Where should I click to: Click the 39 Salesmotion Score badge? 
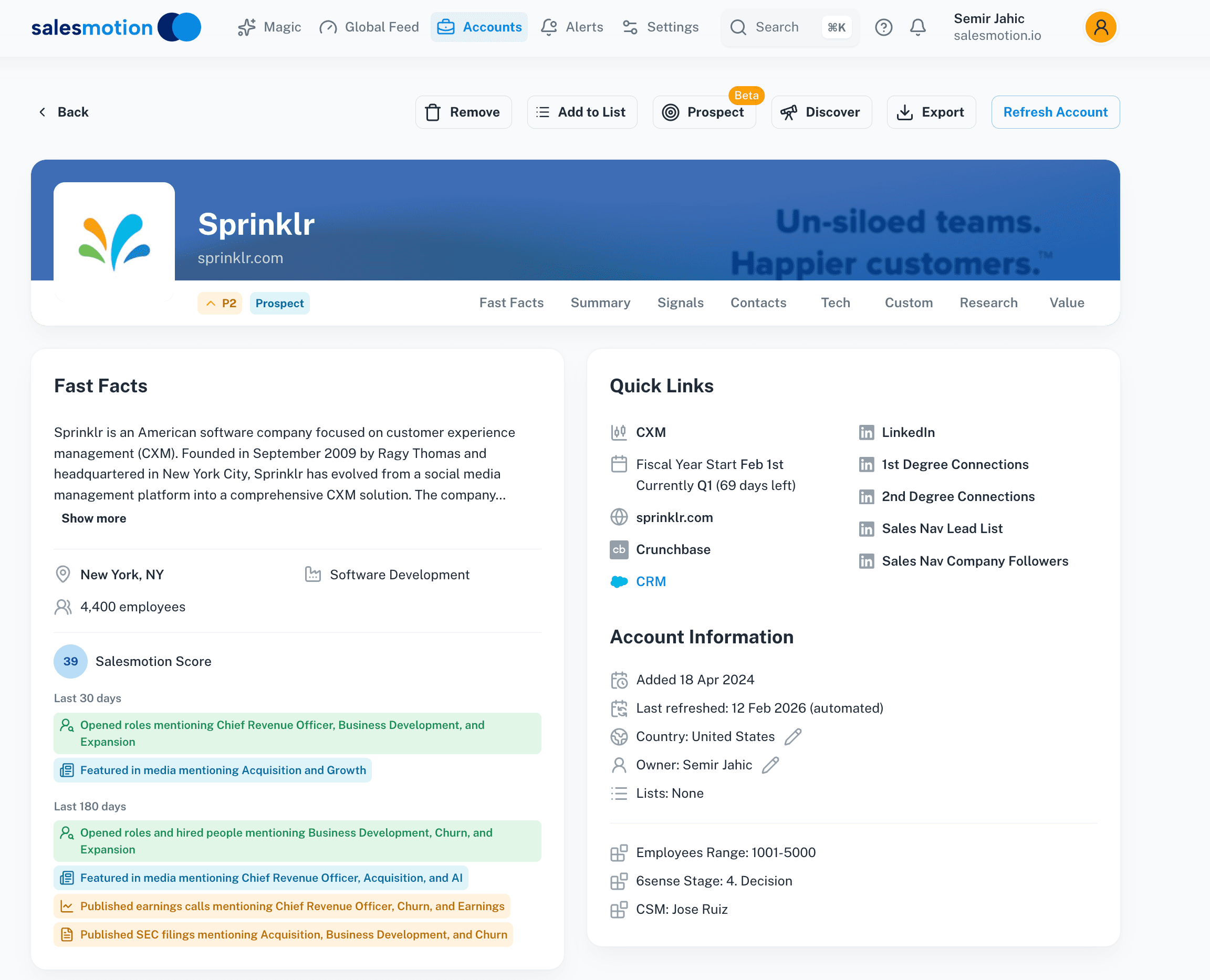pyautogui.click(x=70, y=661)
